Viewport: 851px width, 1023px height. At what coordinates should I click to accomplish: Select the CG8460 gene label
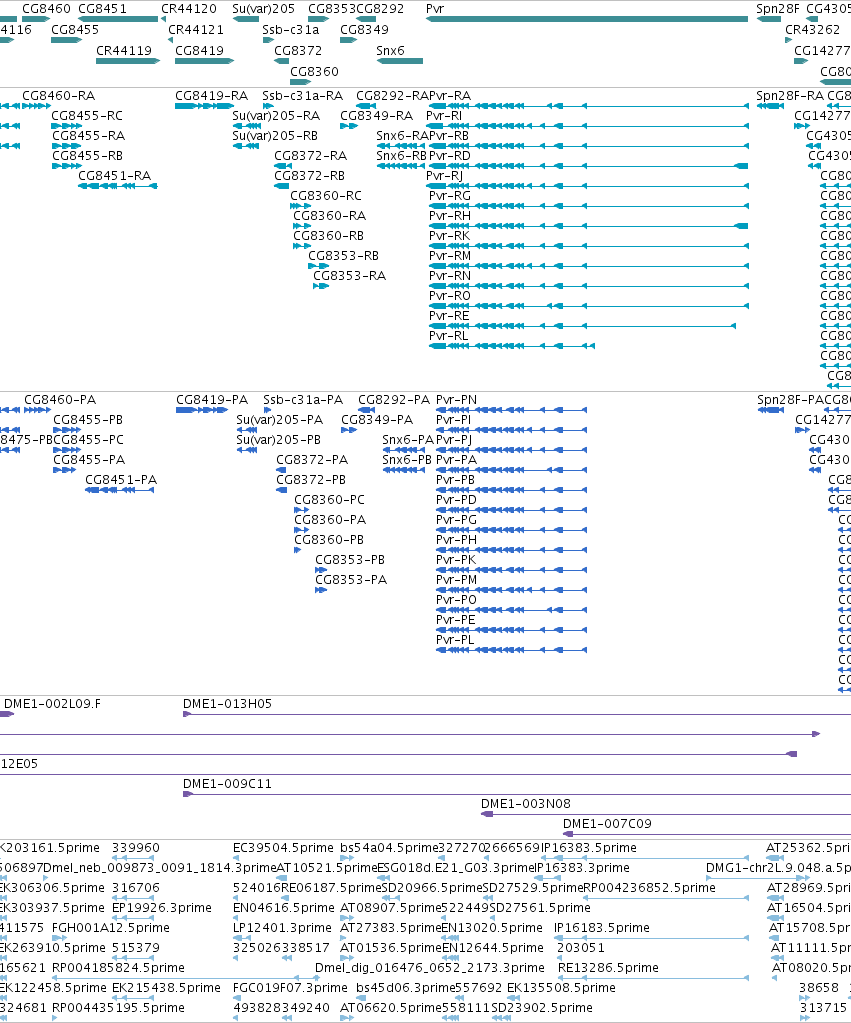[x=46, y=9]
